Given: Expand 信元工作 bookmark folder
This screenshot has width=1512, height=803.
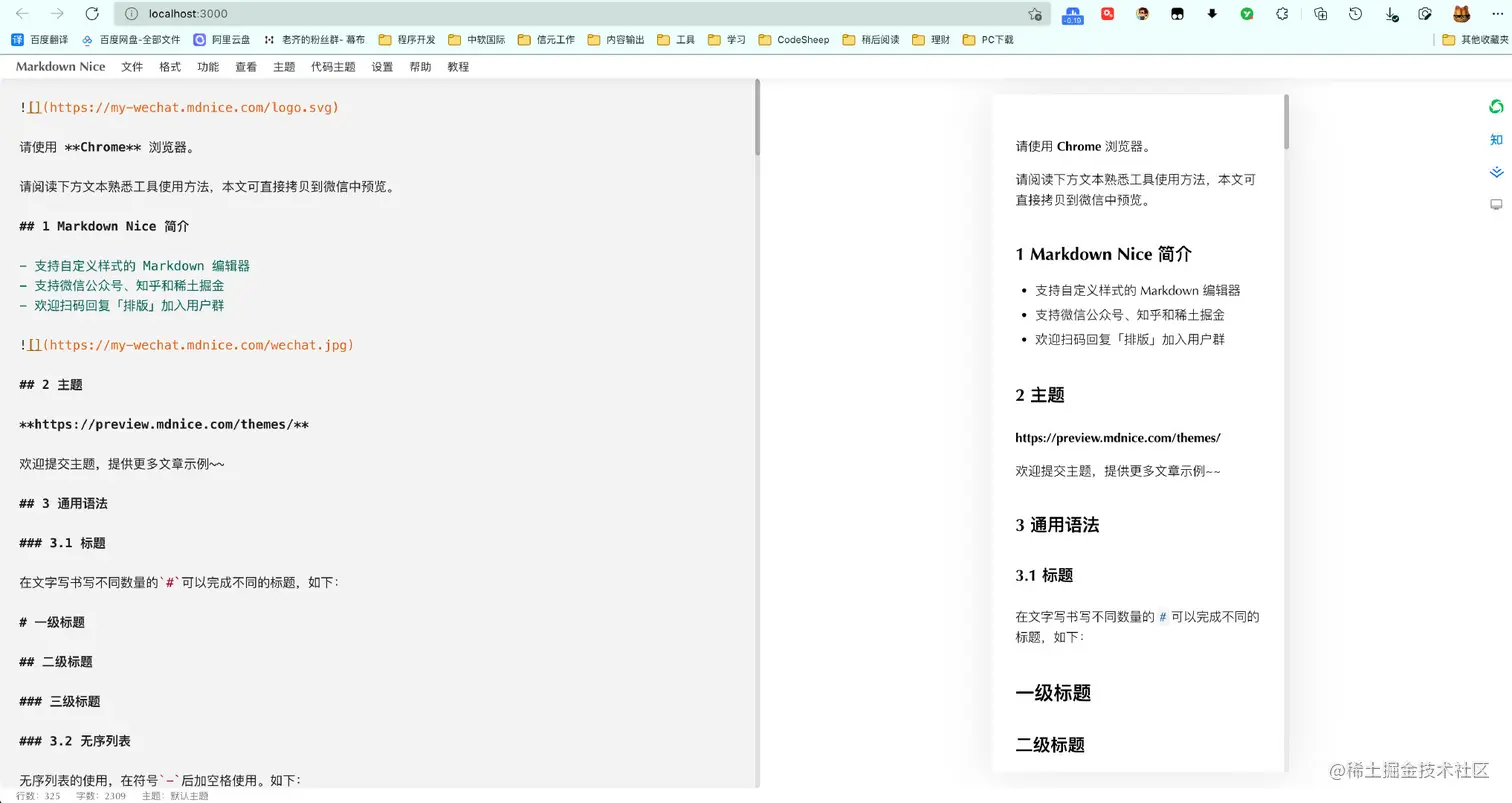Looking at the screenshot, I should click(546, 40).
